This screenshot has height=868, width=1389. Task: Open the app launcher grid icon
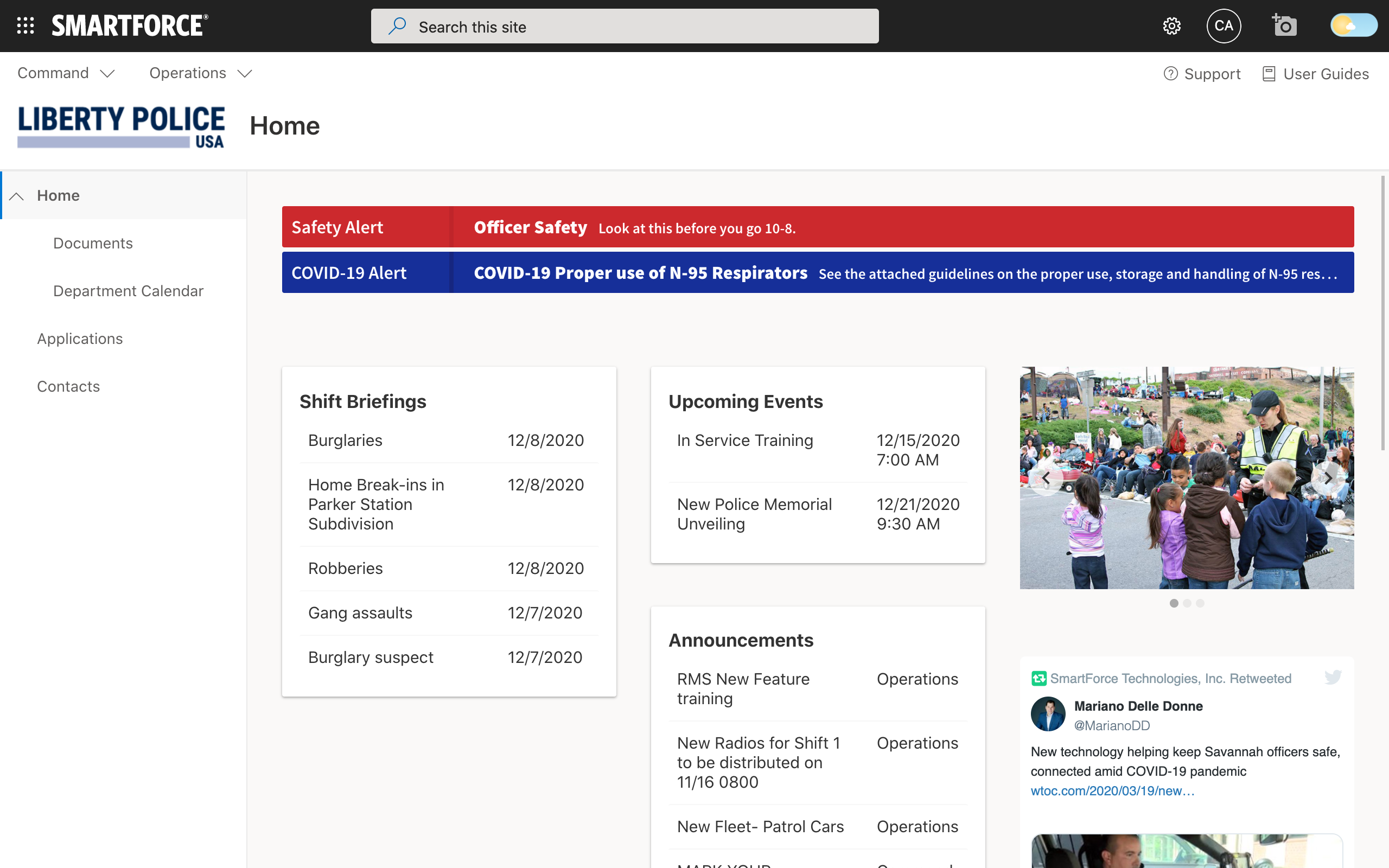[26, 26]
